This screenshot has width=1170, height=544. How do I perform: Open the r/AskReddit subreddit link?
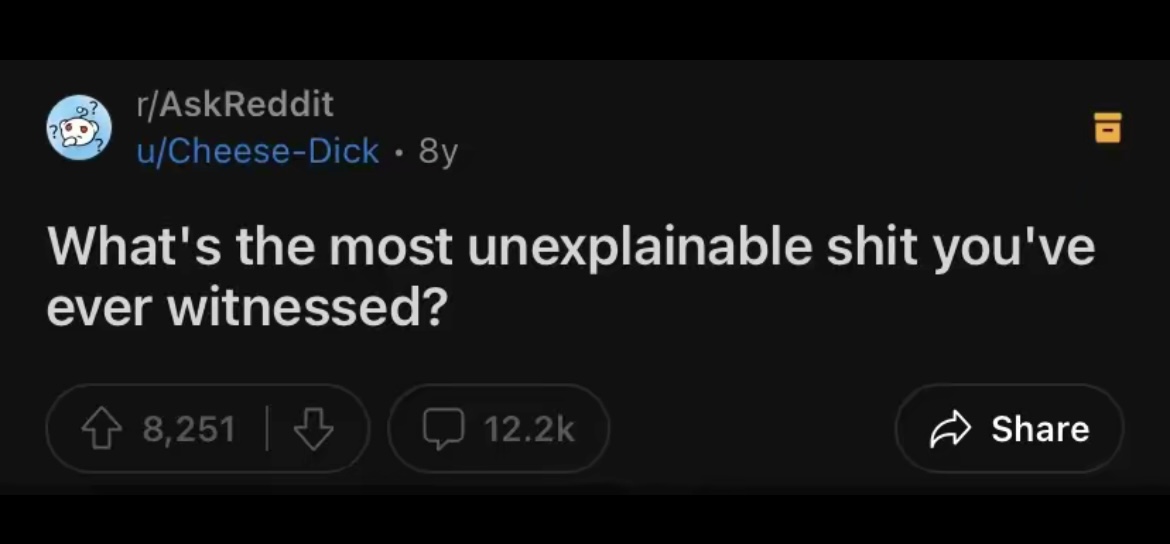tap(234, 104)
